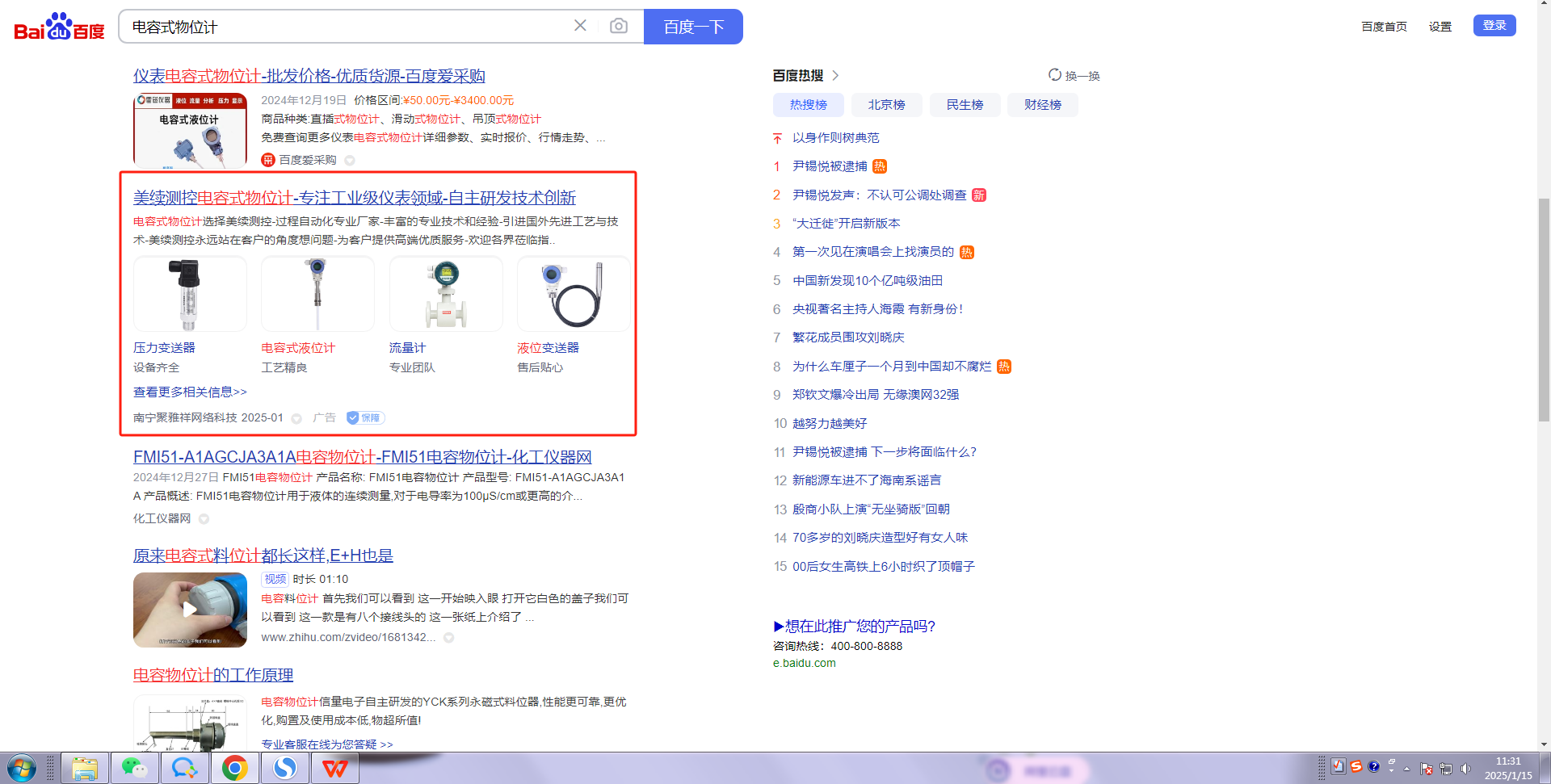Open hot search 越努力越美好
The height and width of the screenshot is (784, 1551).
(830, 424)
